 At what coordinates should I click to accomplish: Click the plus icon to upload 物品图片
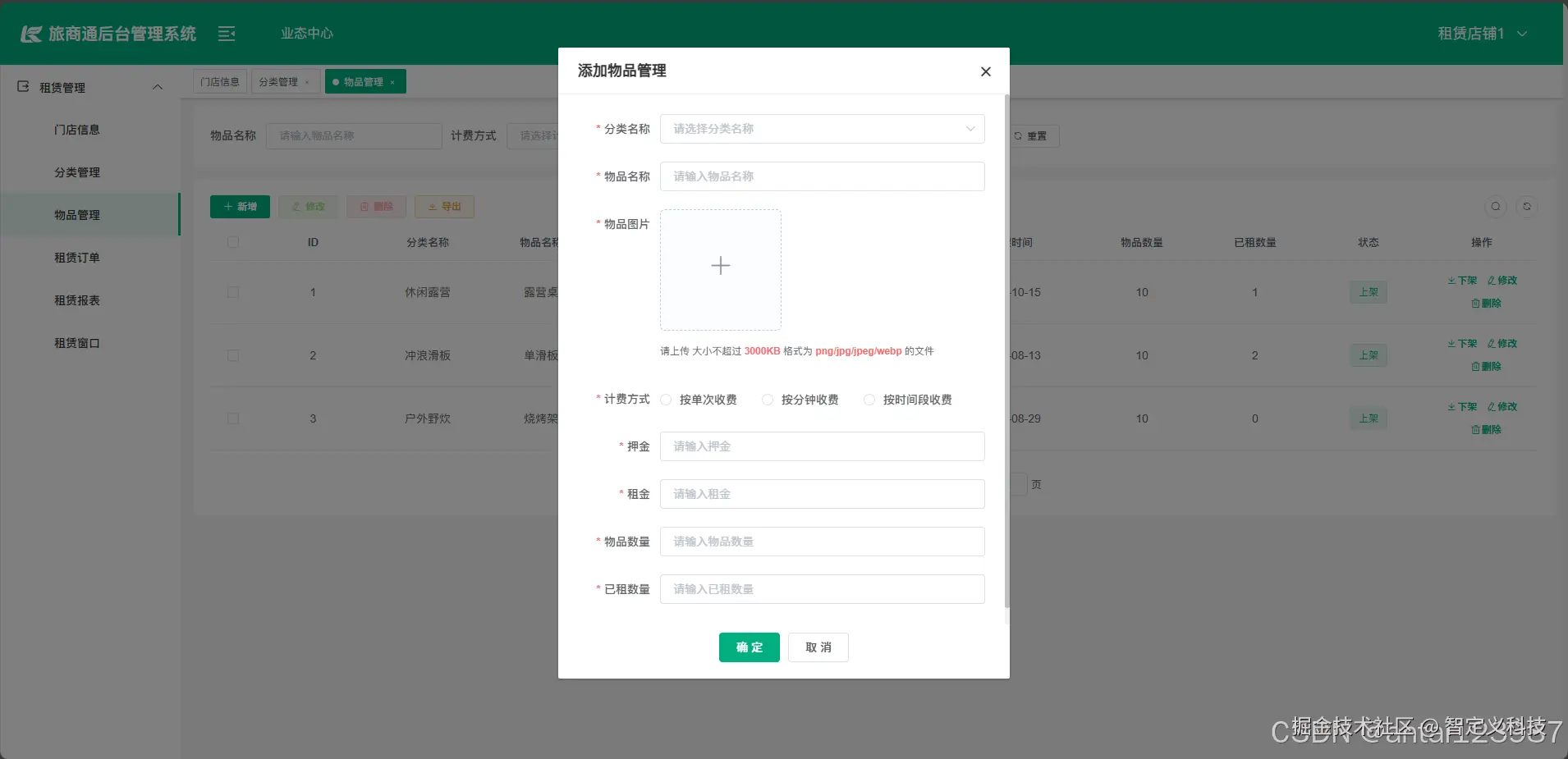coord(721,266)
